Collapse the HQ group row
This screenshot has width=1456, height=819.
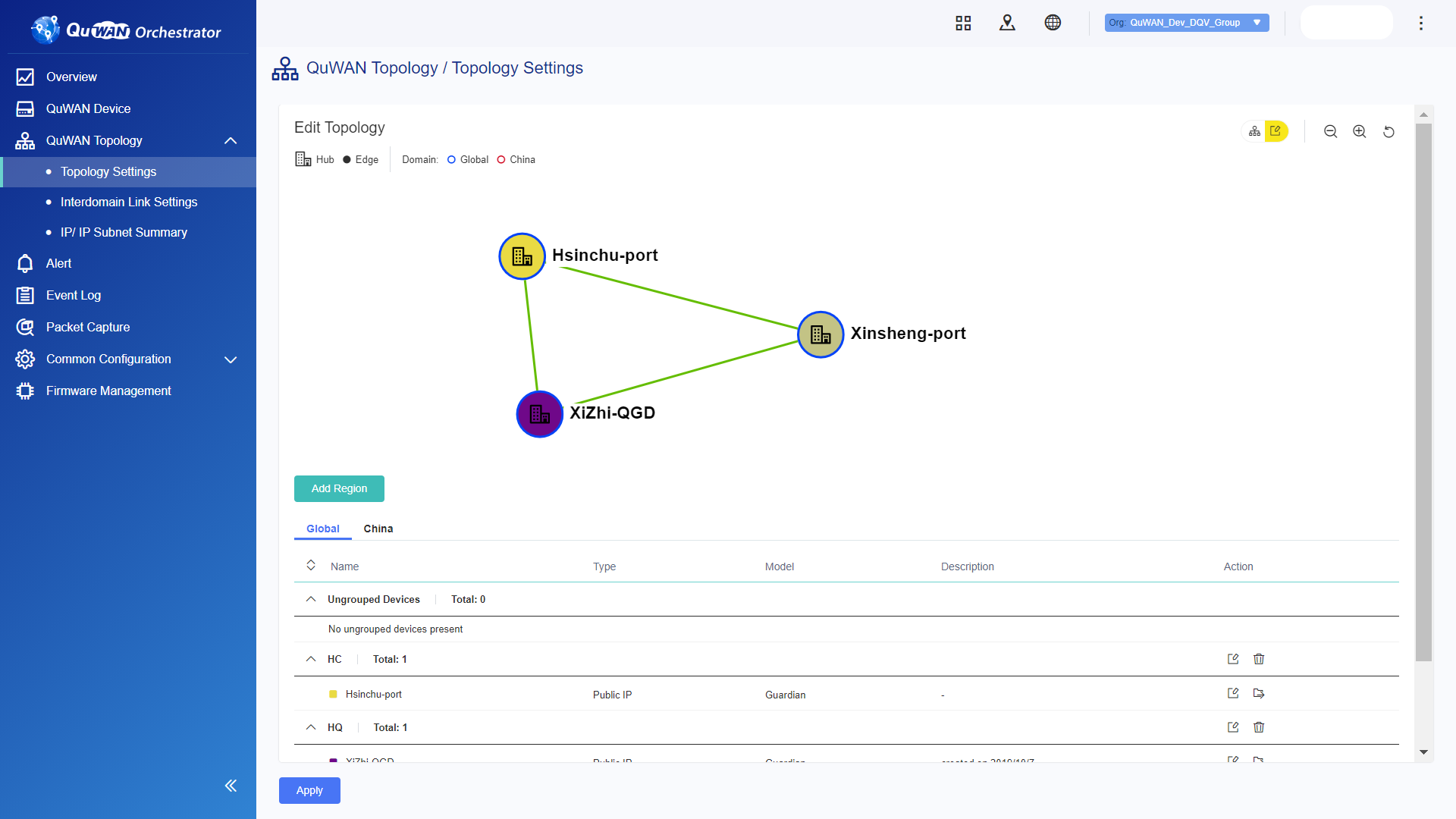tap(311, 727)
